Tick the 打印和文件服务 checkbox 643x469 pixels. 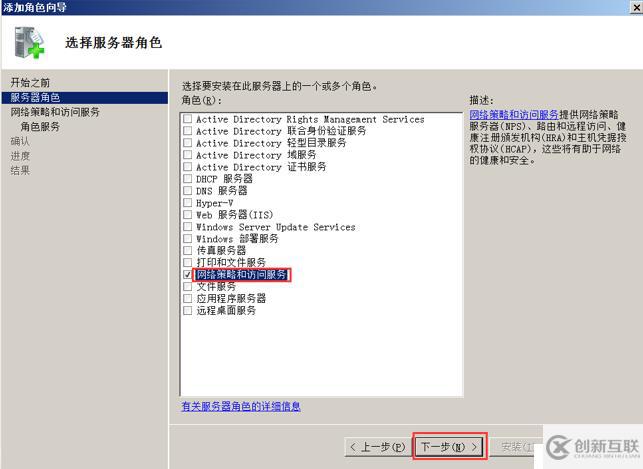click(187, 262)
